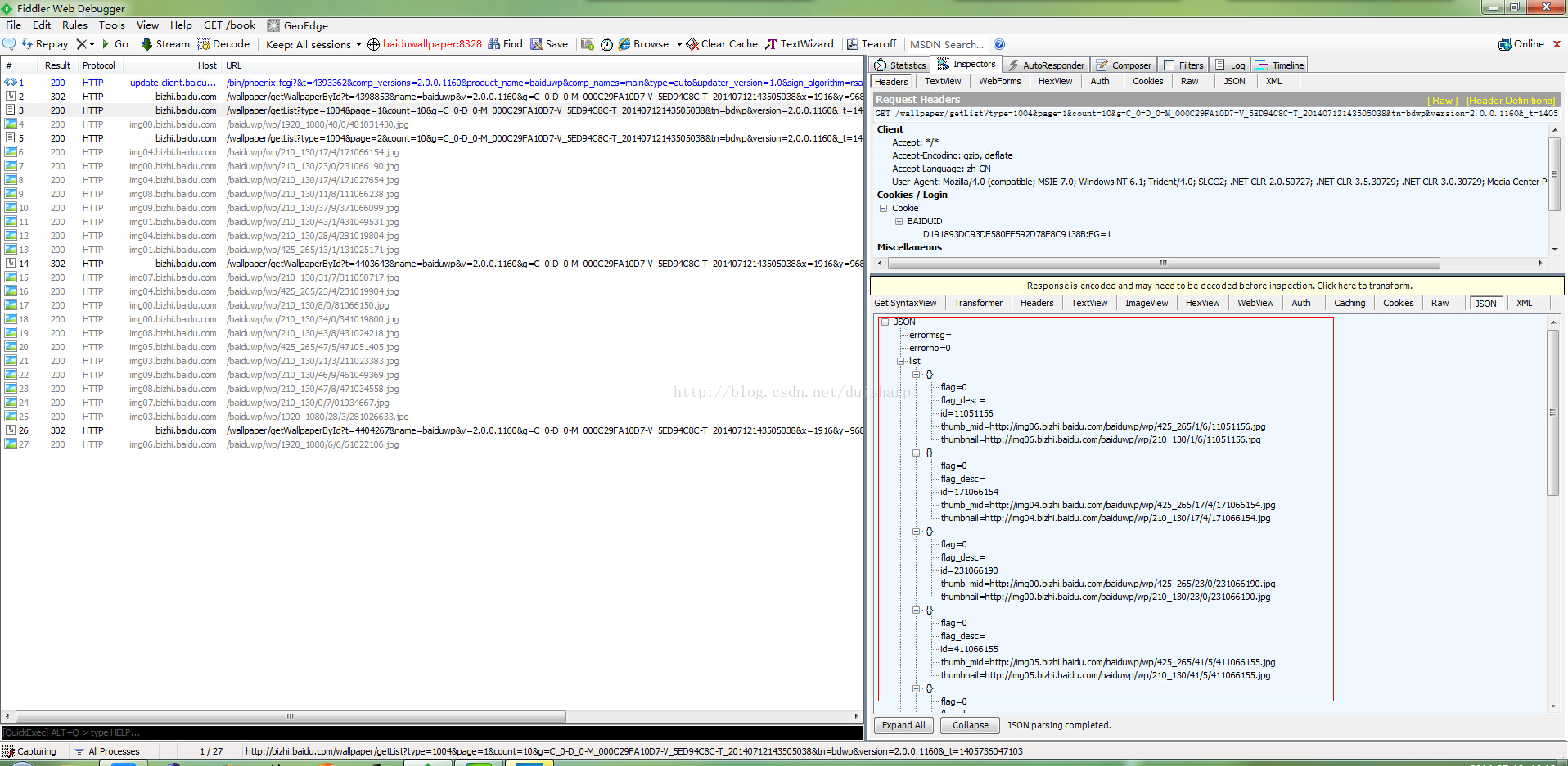Click the Stream mode icon

(147, 44)
